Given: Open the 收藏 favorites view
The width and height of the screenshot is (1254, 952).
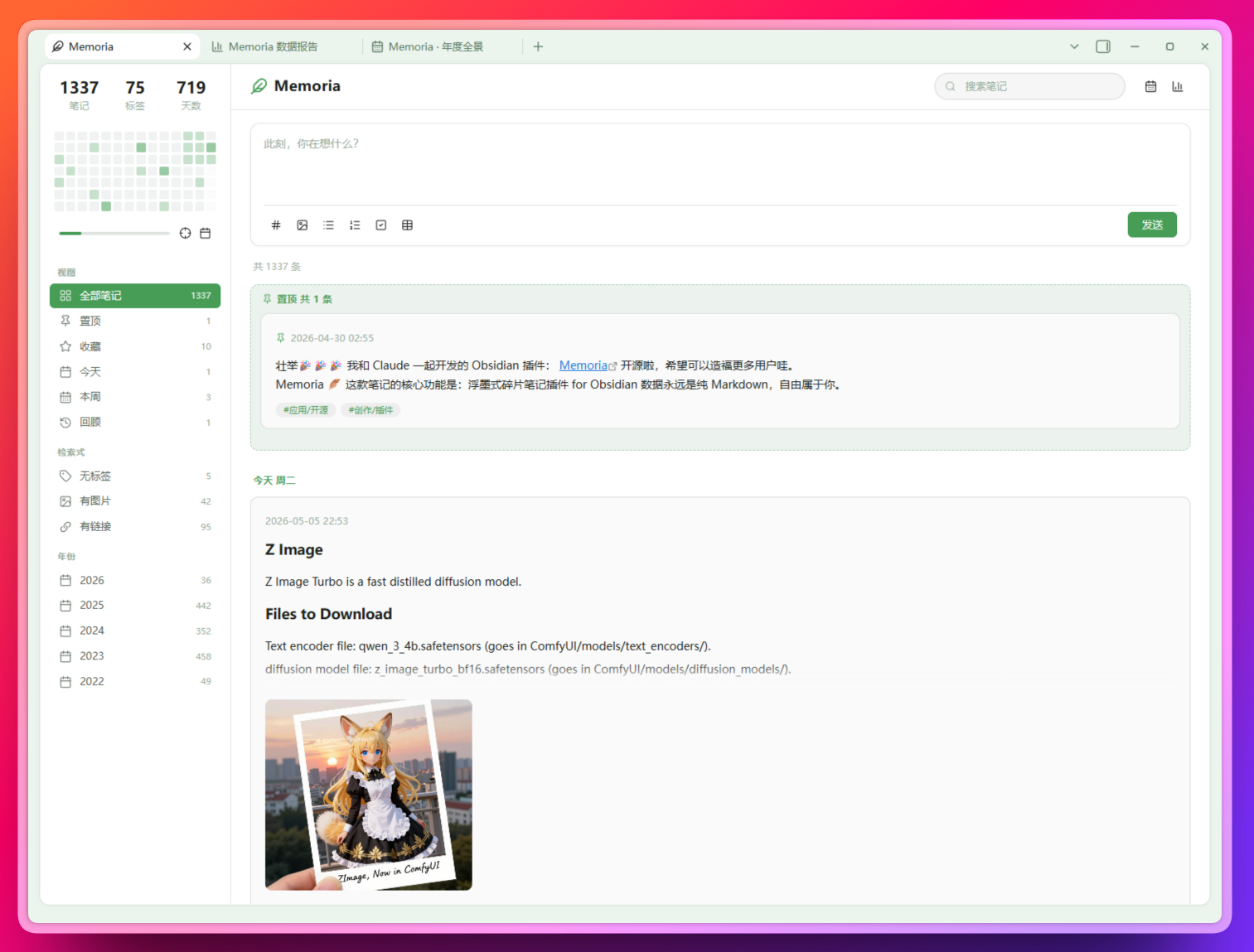Looking at the screenshot, I should tap(135, 346).
